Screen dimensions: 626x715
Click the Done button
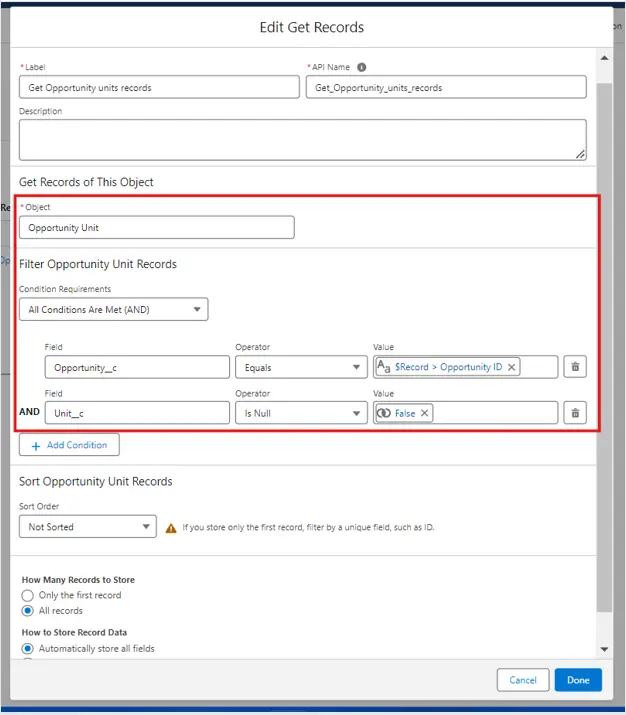[x=578, y=680]
